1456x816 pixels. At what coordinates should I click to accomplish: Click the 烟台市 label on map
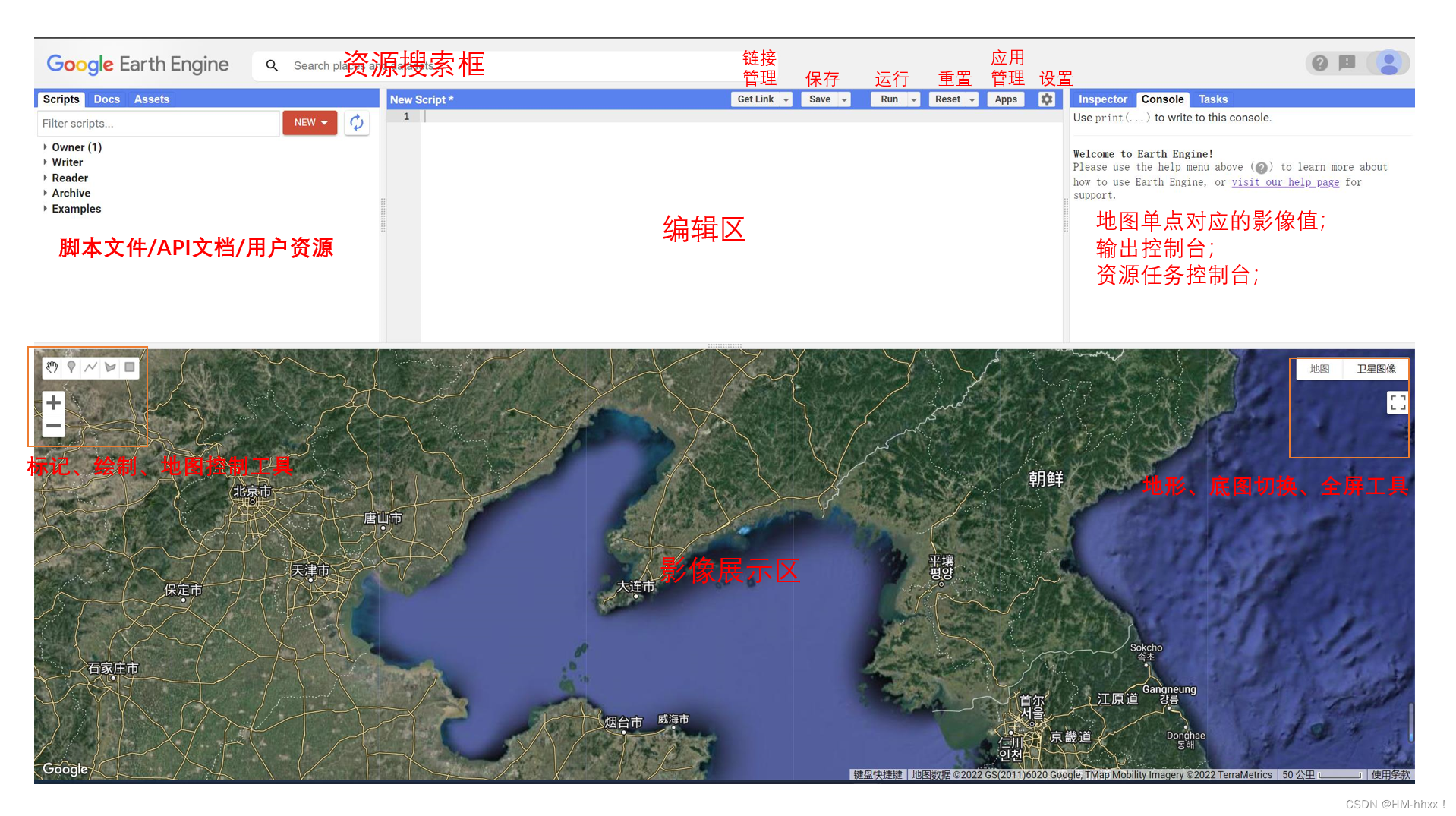(623, 722)
